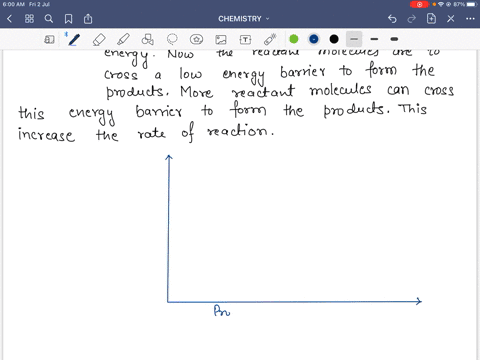Screen dimensions: 480x360
Task: Tap the battery indicator in the status bar
Action: click(472, 4)
